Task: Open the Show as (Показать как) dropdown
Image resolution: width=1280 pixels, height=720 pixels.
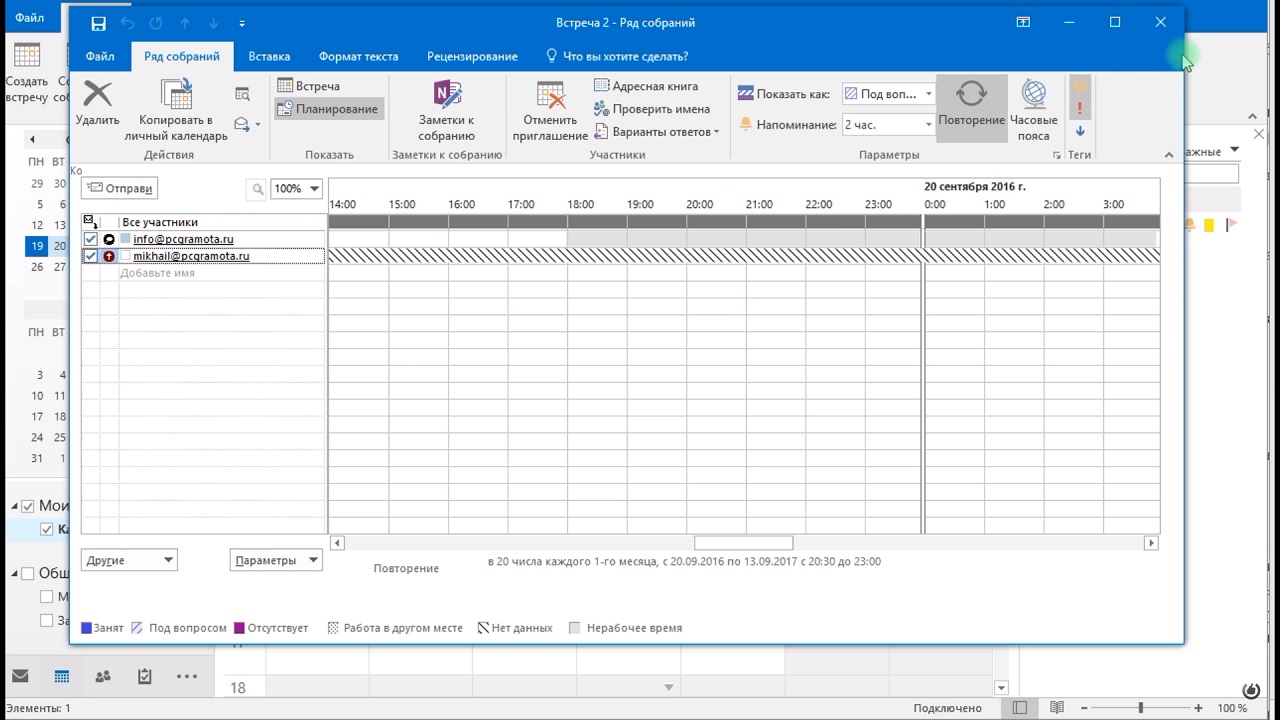Action: (x=928, y=94)
